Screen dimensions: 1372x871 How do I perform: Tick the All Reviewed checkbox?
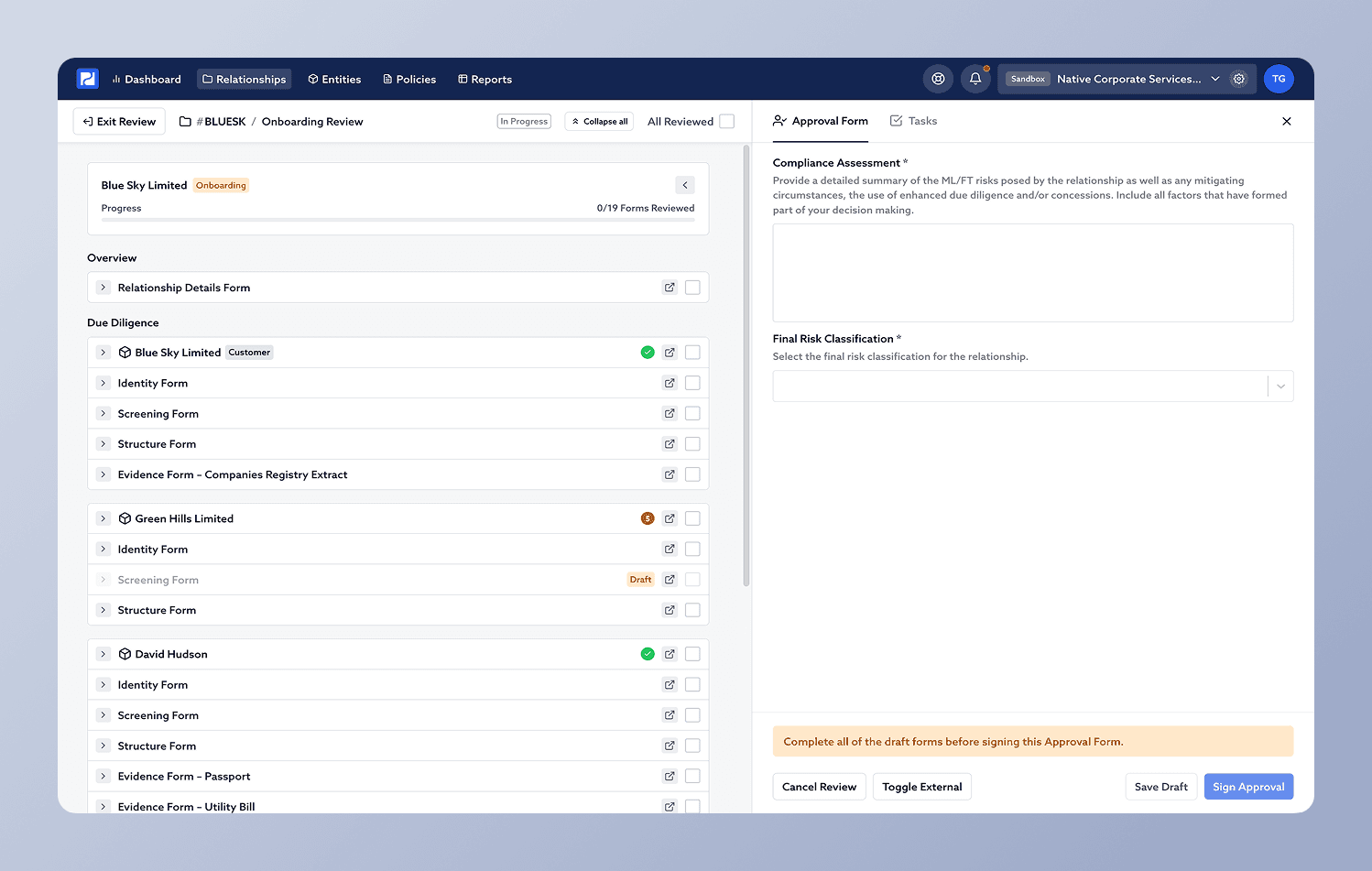coord(727,121)
